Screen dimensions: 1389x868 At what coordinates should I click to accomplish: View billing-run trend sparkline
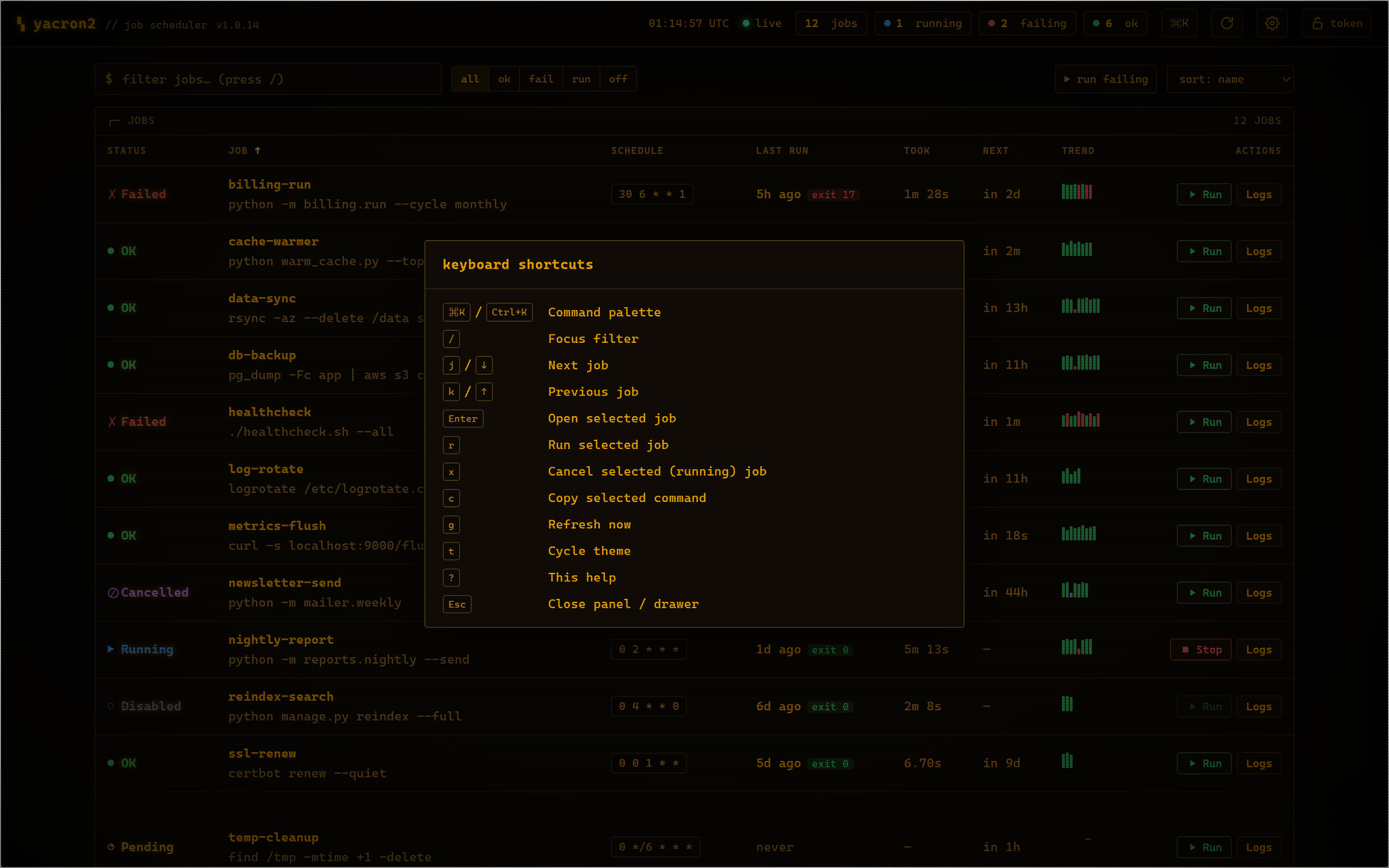[x=1077, y=192]
